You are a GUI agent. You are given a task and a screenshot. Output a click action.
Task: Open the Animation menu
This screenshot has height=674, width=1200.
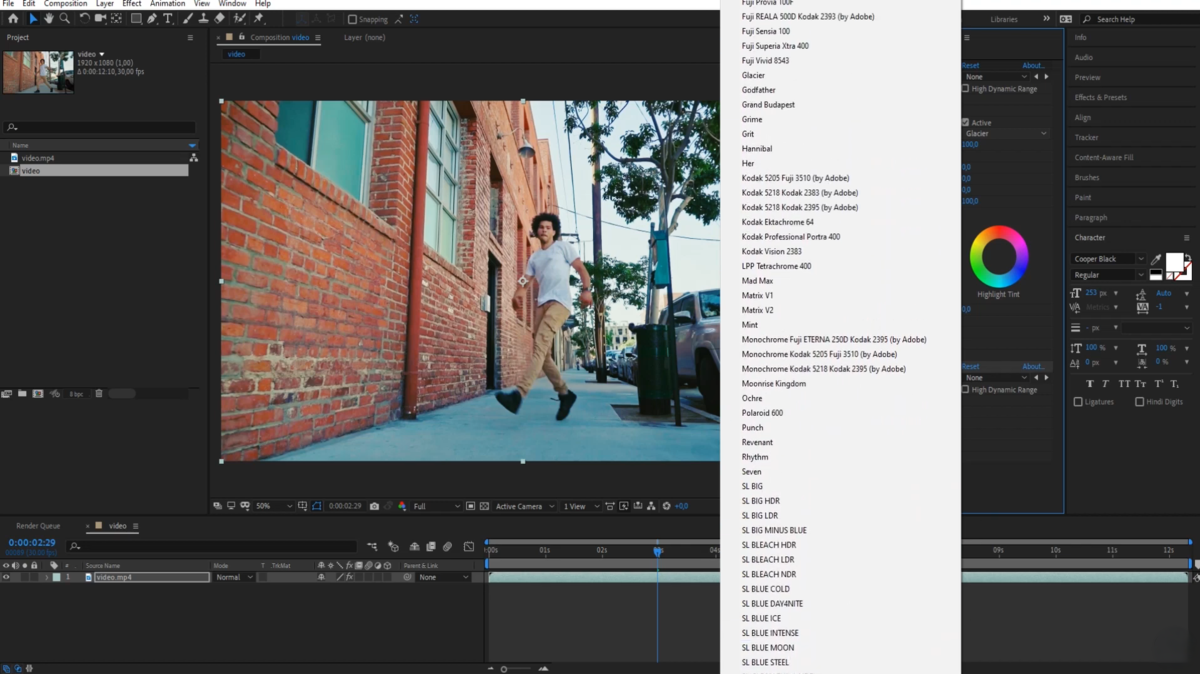tap(167, 4)
